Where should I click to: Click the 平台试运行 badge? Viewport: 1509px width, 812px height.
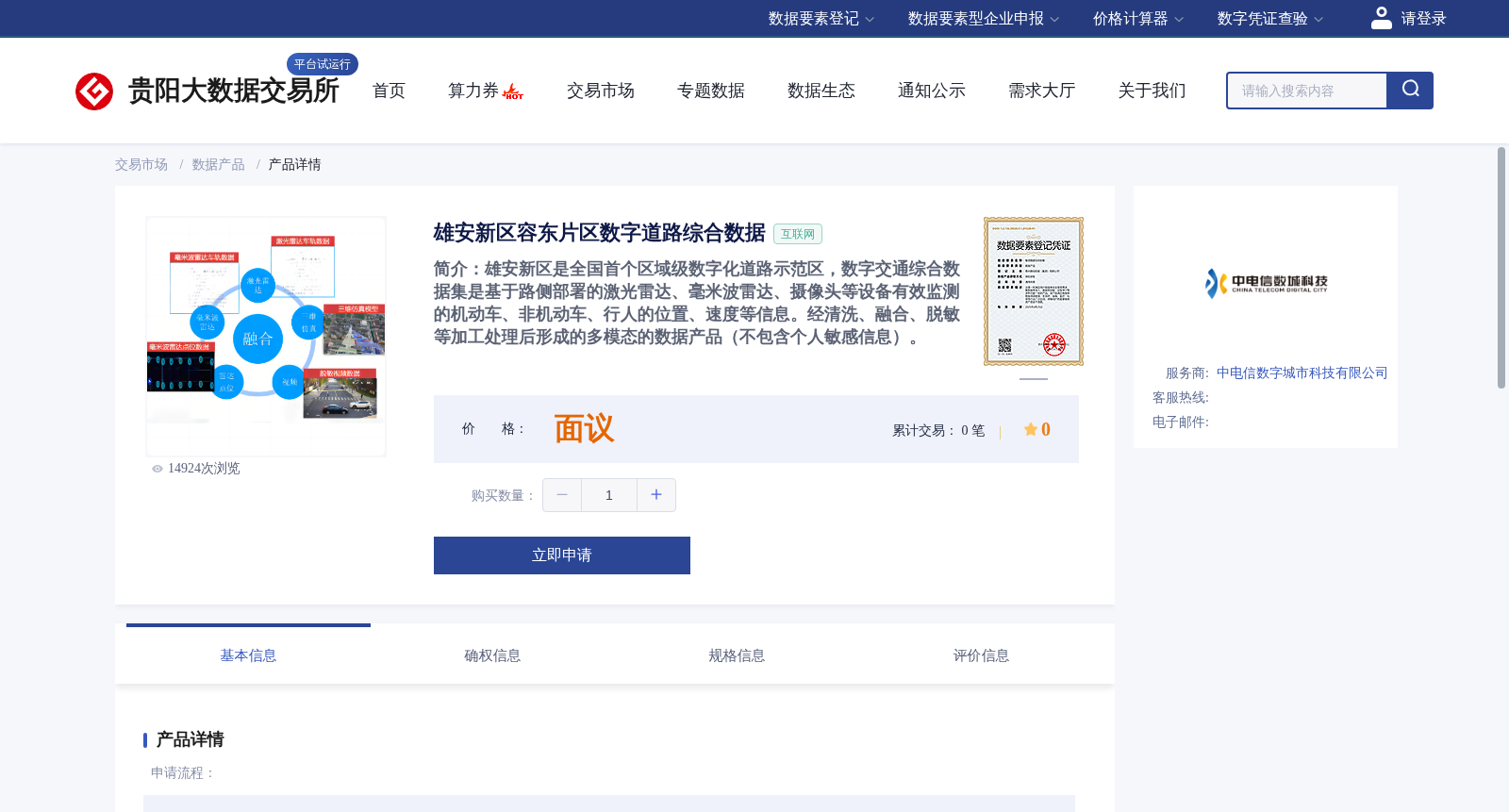tap(323, 64)
